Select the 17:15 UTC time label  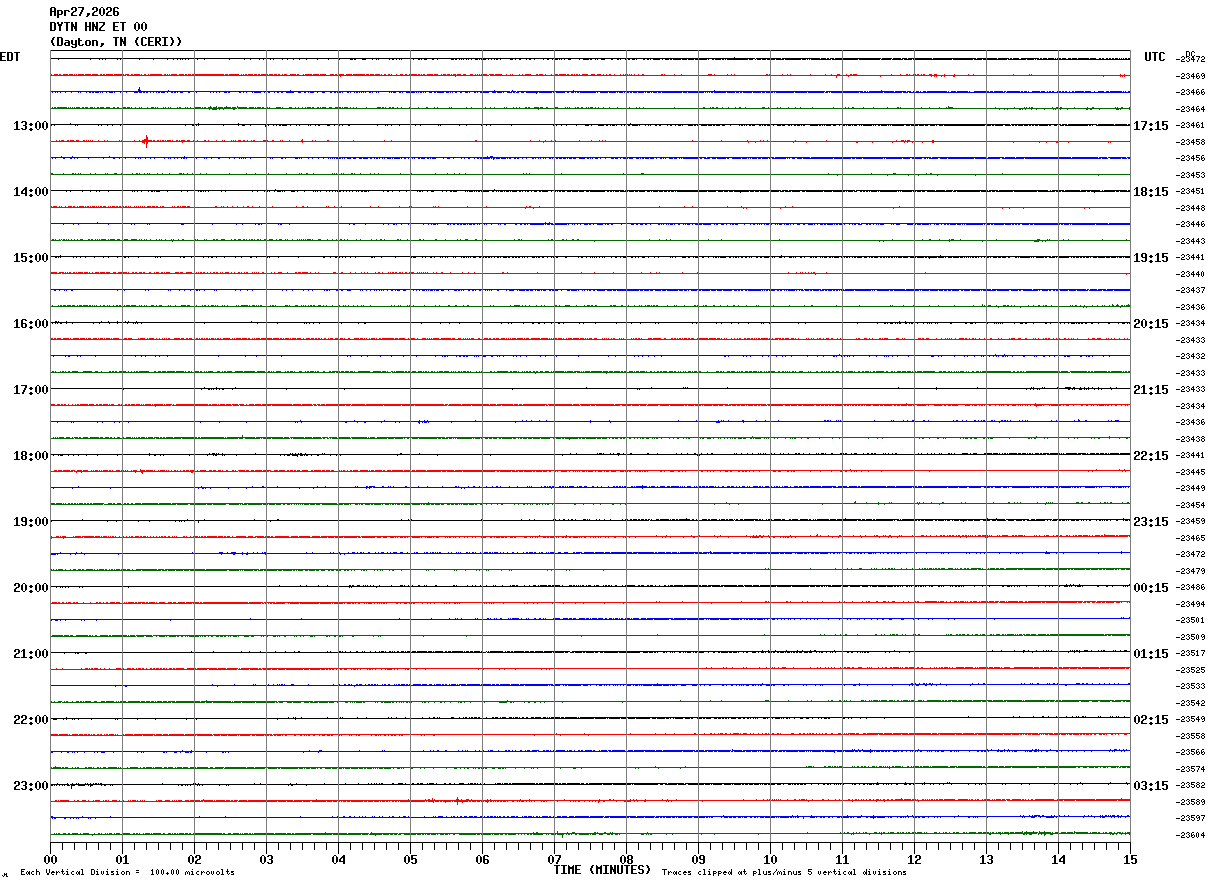point(1150,126)
